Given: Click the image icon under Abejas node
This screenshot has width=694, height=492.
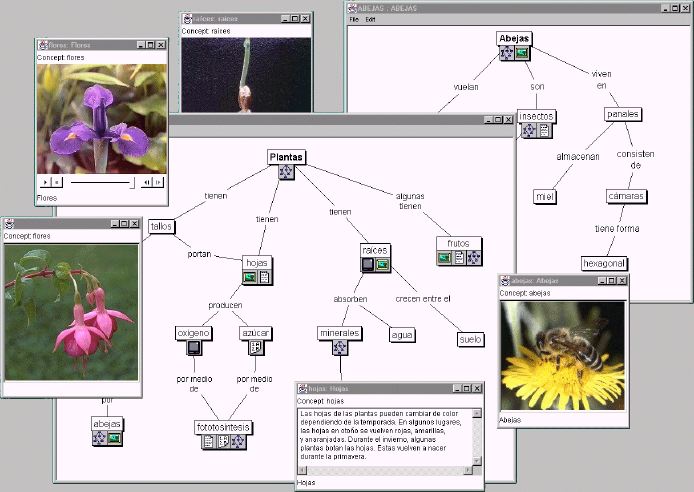Looking at the screenshot, I should click(x=521, y=53).
